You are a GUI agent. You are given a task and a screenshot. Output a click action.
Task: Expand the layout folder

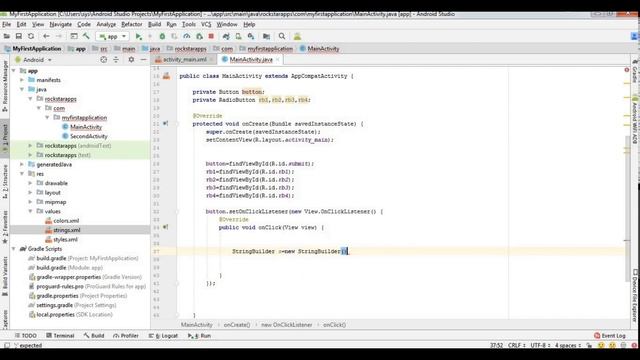tap(30, 193)
